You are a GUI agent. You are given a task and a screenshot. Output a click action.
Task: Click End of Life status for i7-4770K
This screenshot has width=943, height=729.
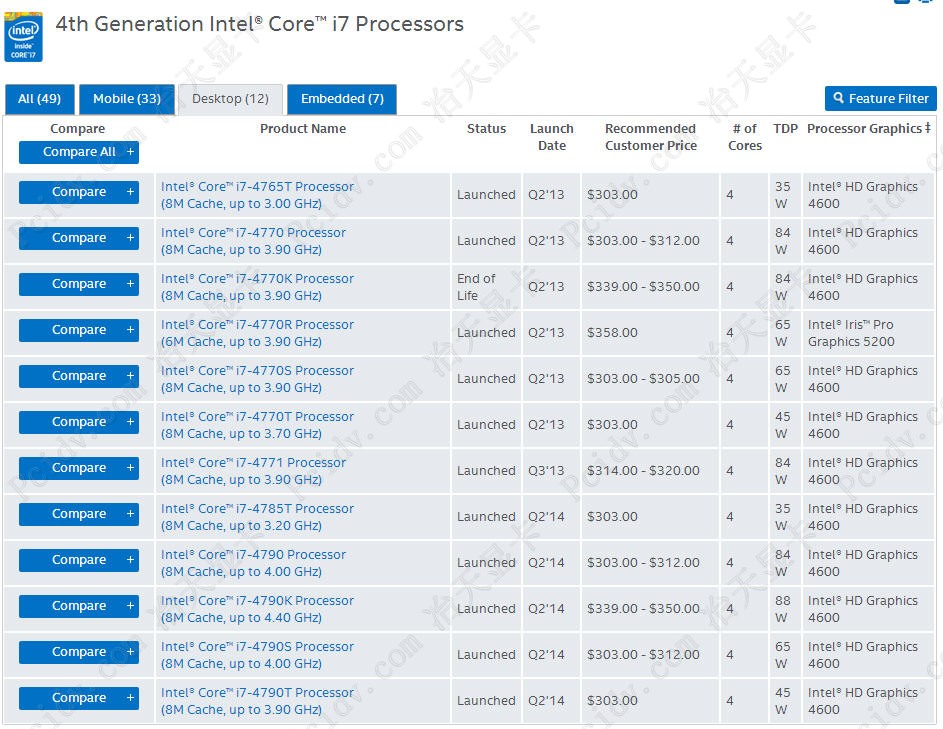(x=476, y=288)
